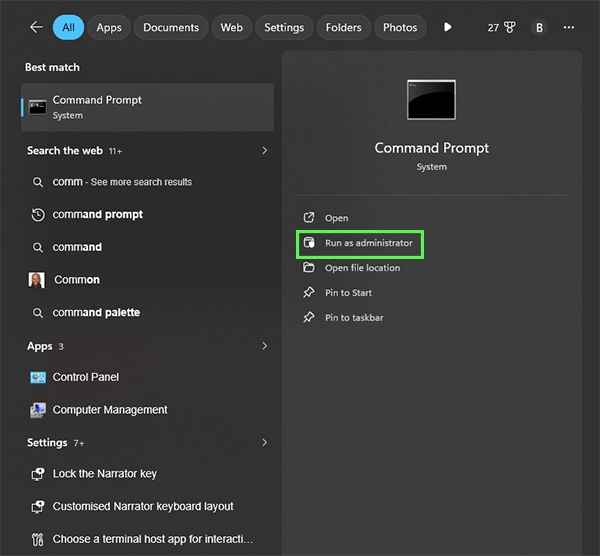Open Lock the Narrator key setting
The height and width of the screenshot is (556, 600).
[147, 474]
